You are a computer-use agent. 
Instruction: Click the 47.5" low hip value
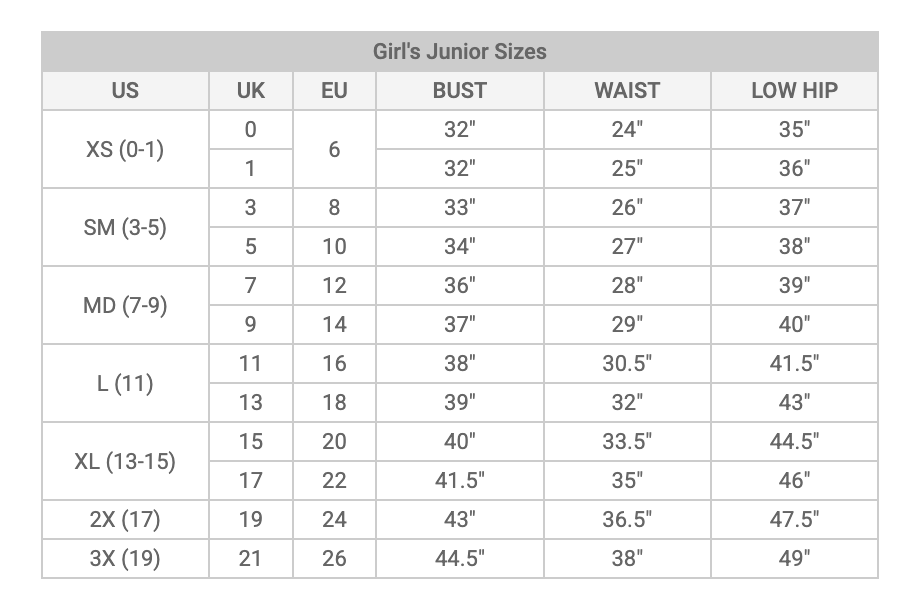794,519
